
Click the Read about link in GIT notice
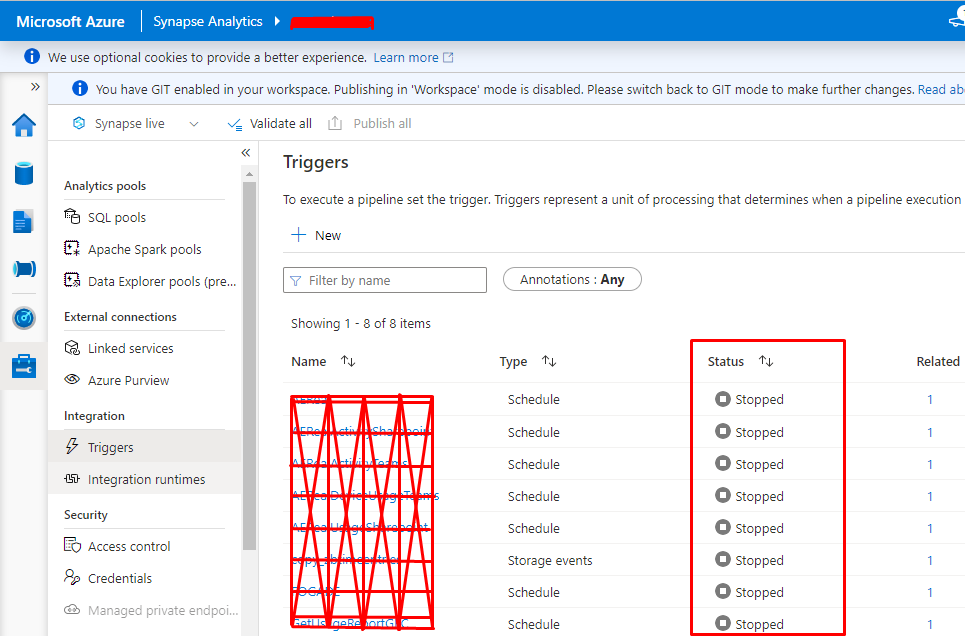click(941, 90)
